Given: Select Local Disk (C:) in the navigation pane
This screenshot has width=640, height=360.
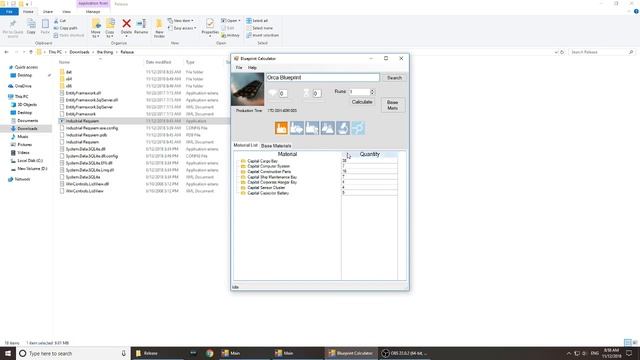Looking at the screenshot, I should (30, 161).
